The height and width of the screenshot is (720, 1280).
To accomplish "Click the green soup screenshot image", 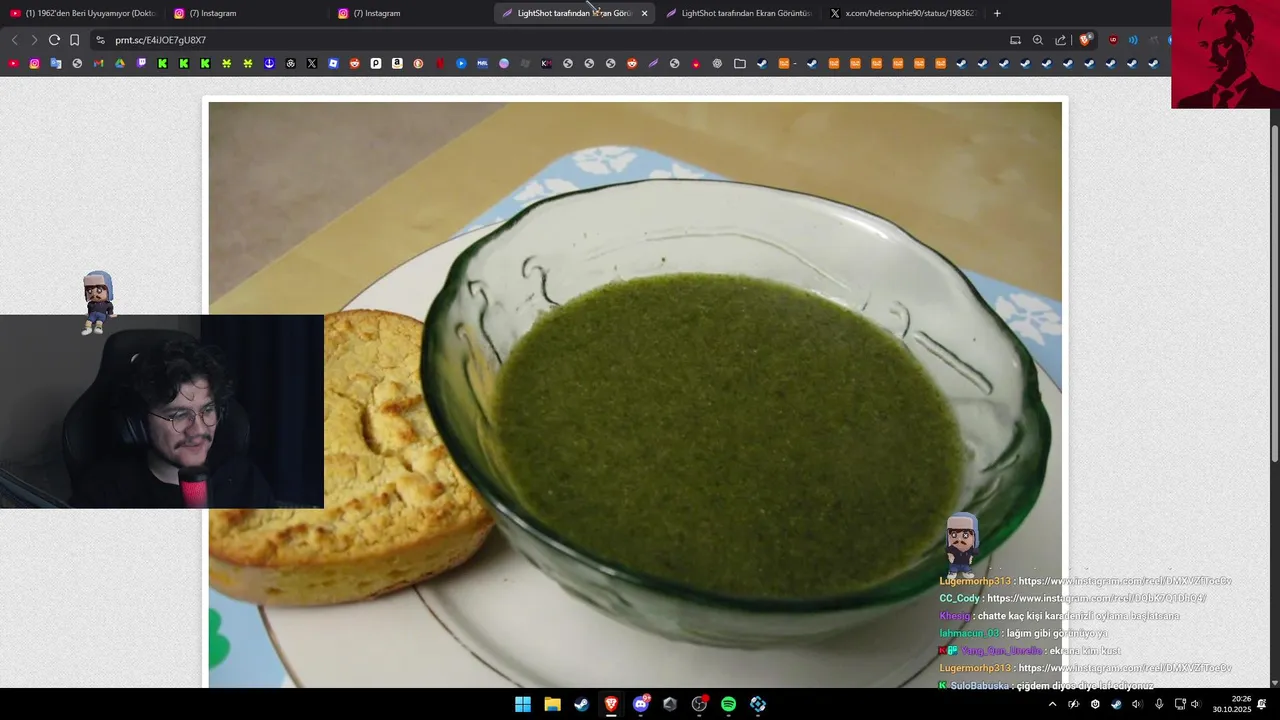I will click(635, 394).
